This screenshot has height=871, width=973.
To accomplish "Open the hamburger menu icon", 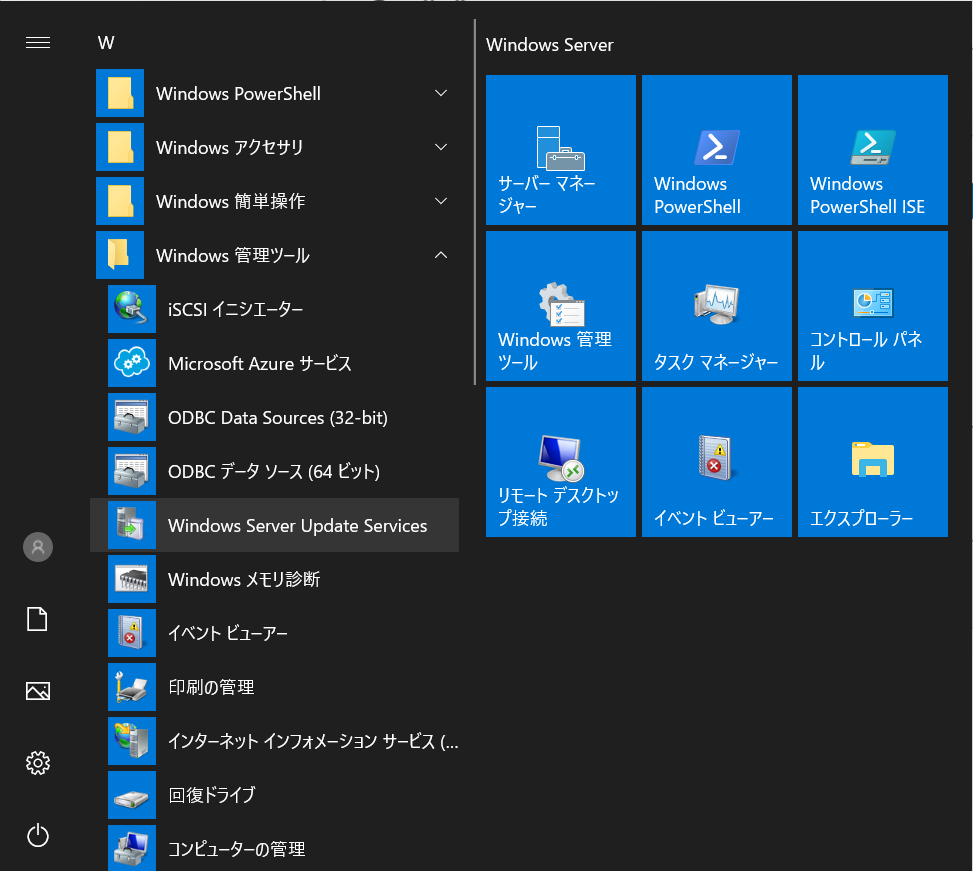I will [x=38, y=42].
